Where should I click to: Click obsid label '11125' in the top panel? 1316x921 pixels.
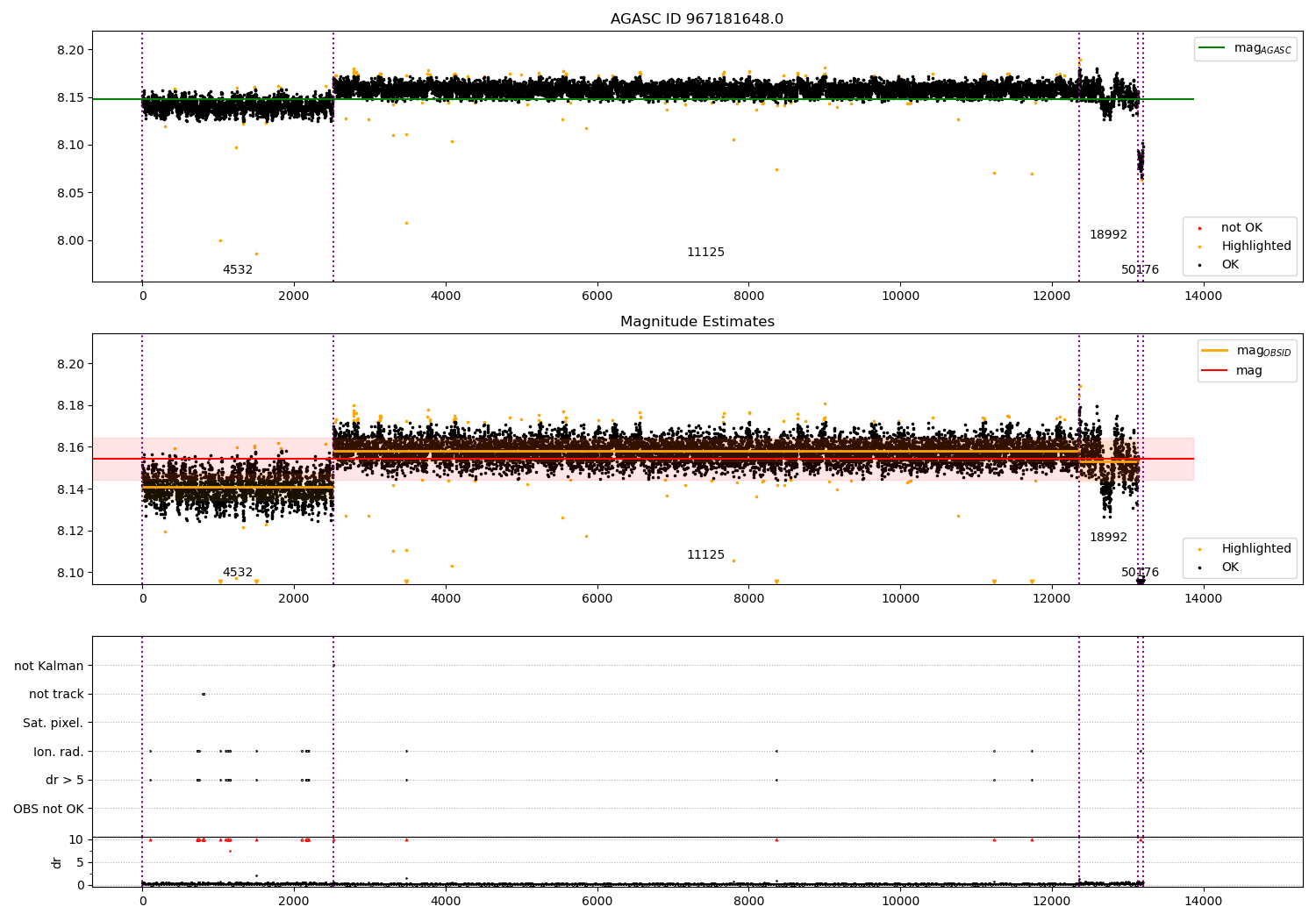pyautogui.click(x=705, y=253)
